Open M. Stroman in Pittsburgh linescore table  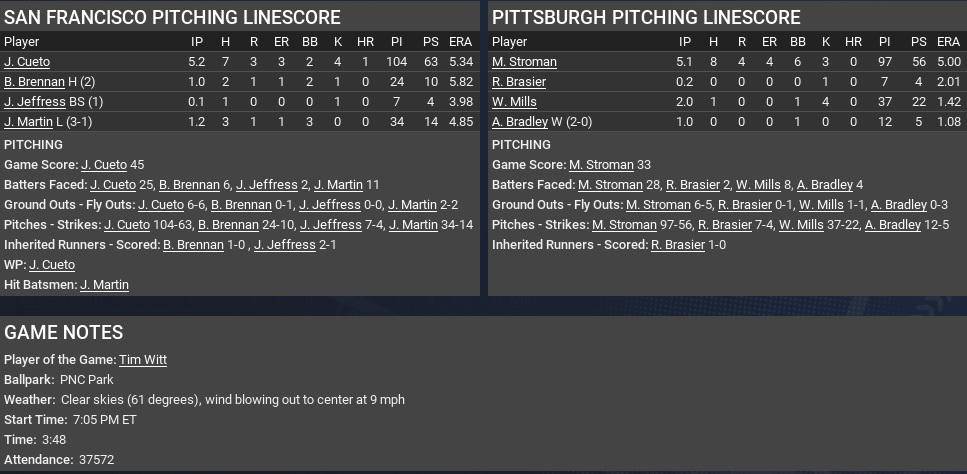pos(524,62)
